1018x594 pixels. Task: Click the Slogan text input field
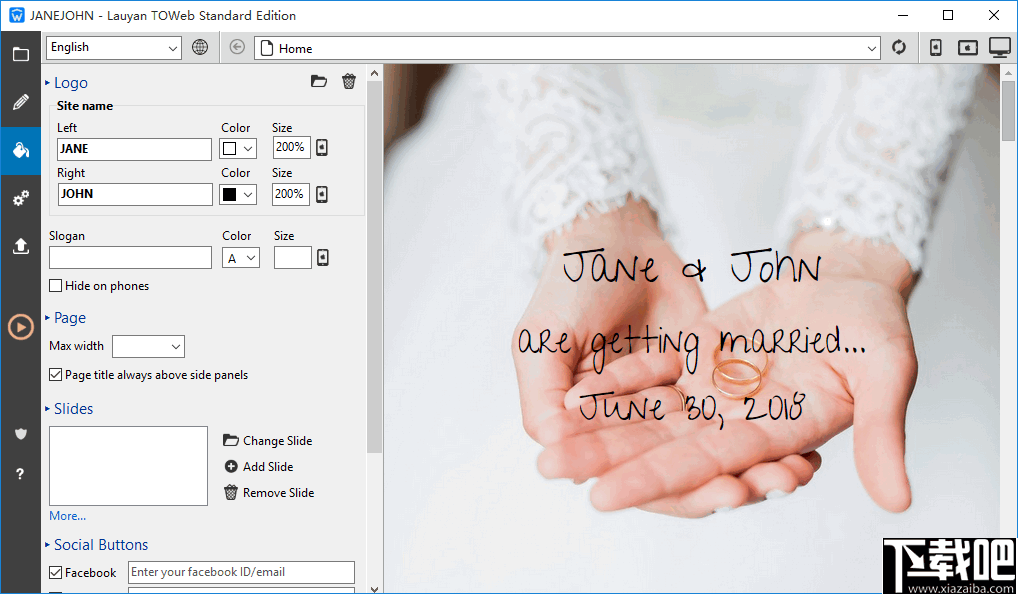pos(130,258)
